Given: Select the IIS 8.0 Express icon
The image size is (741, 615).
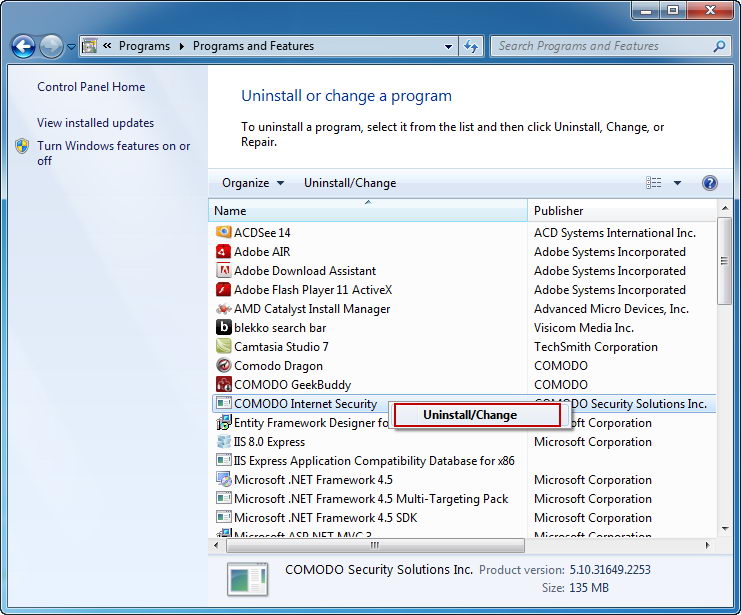Looking at the screenshot, I should [x=224, y=442].
